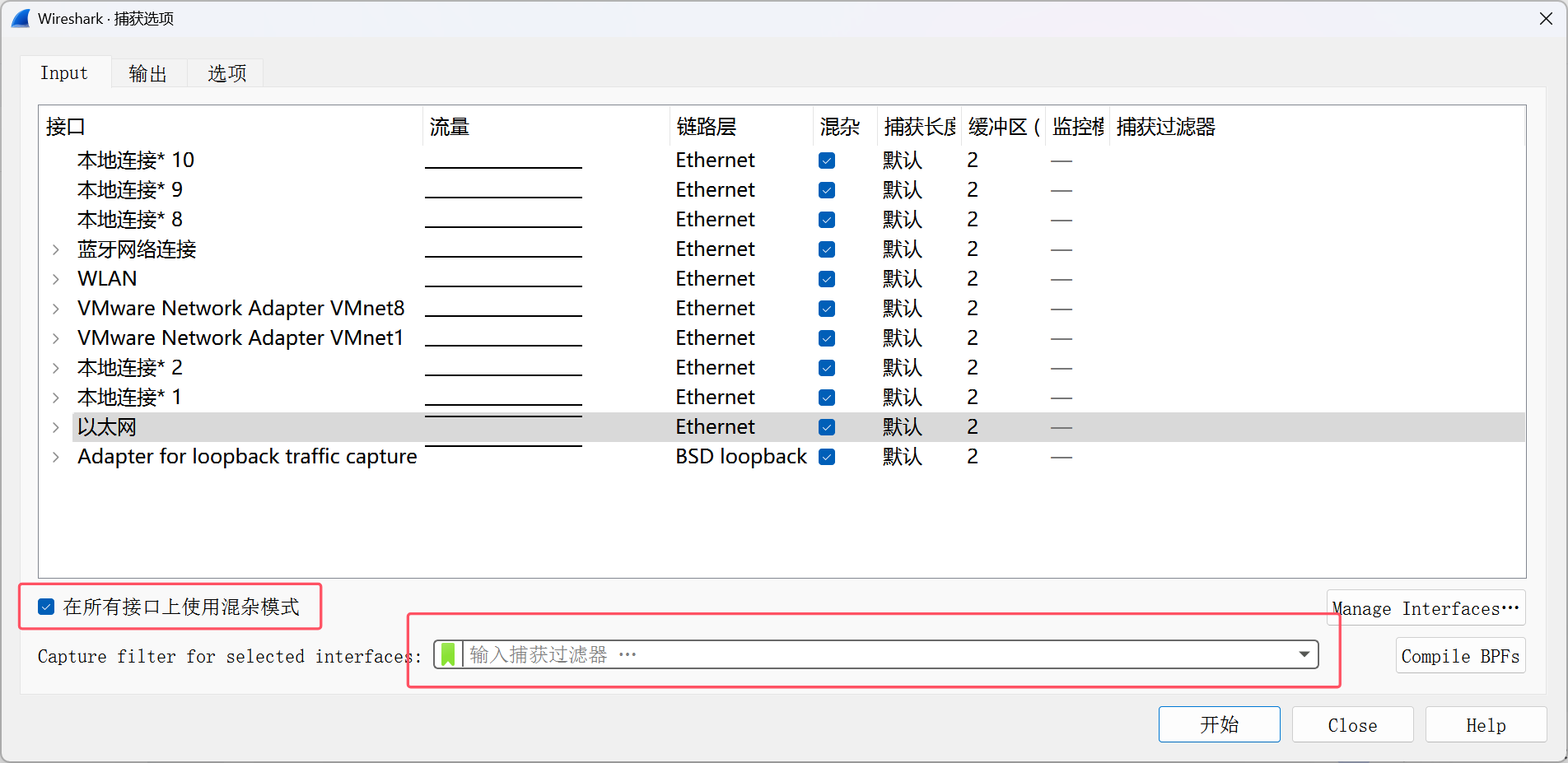The image size is (1568, 763).
Task: Expand VMware Network Adapter VMnet8 row
Action: [56, 309]
